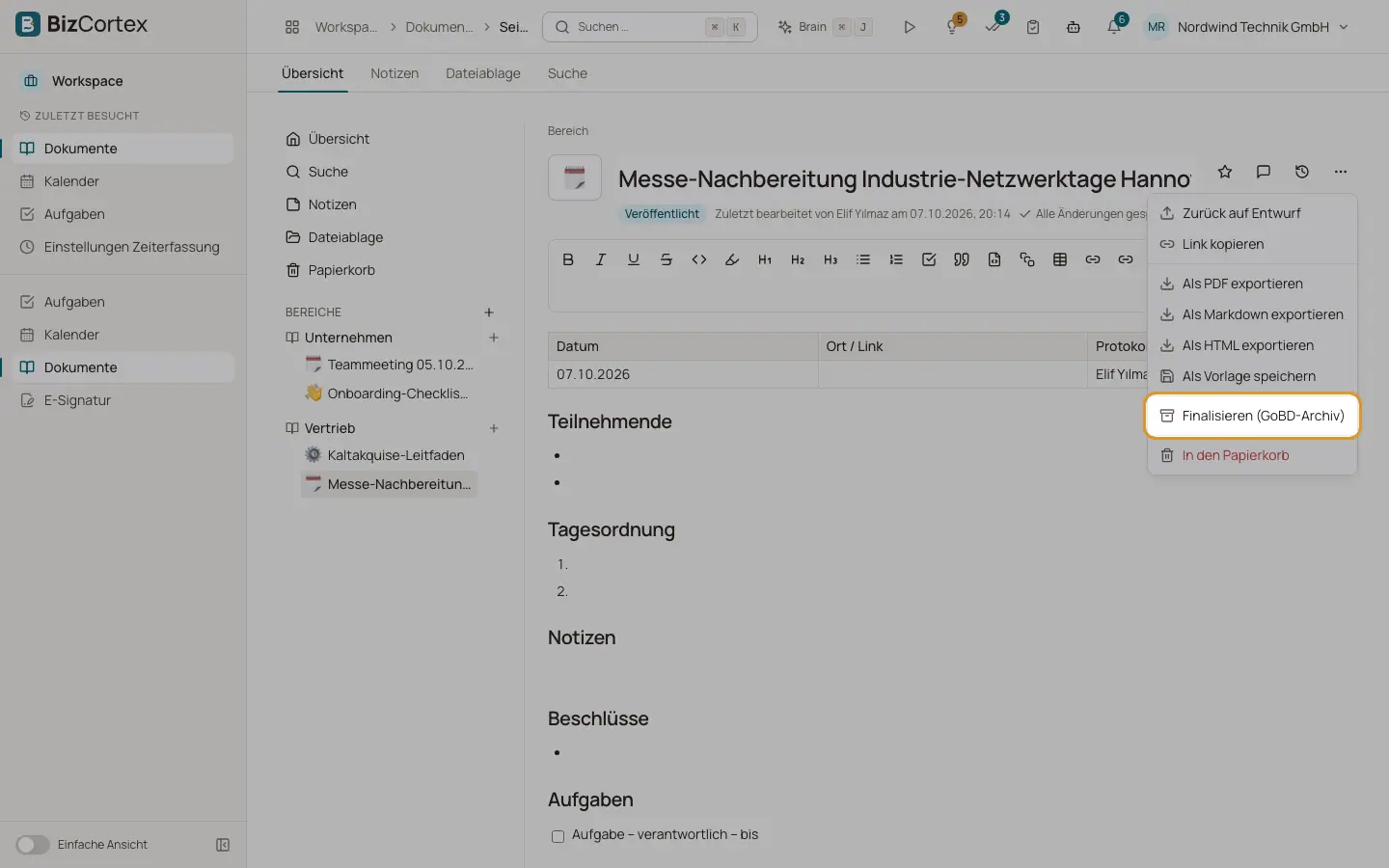
Task: Close the more options menu (three dots)
Action: coord(1341,172)
